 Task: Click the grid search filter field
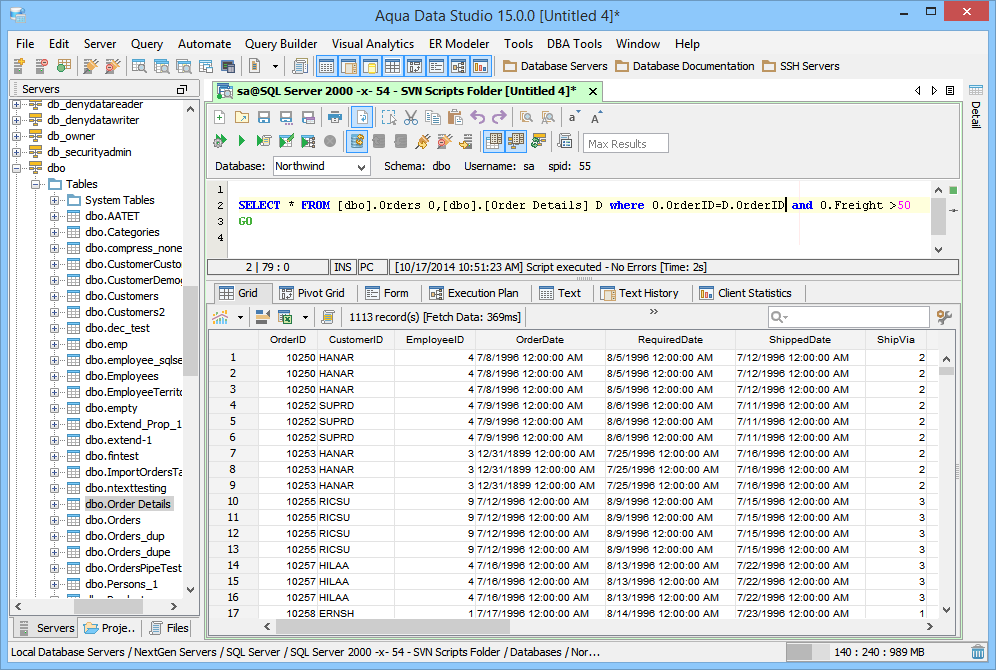[849, 317]
